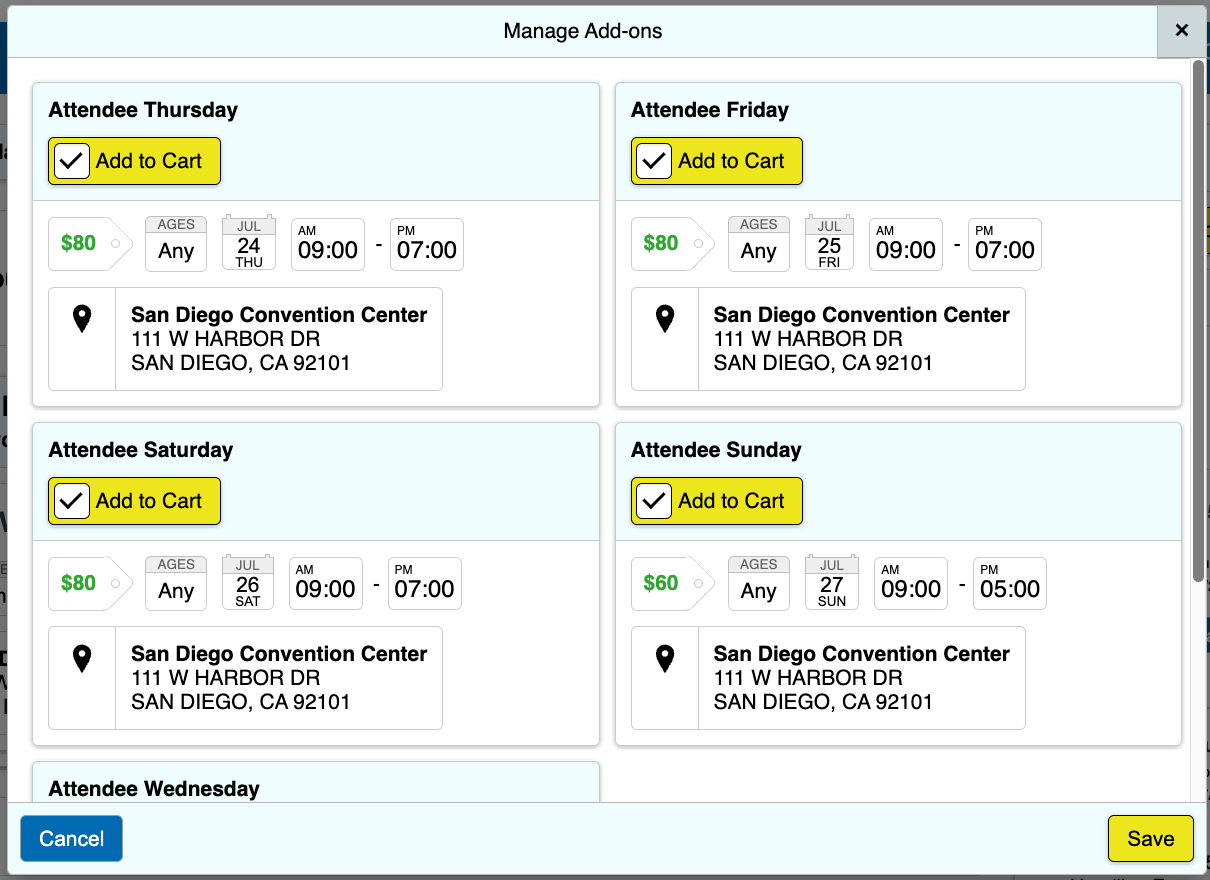Click the Saturday location pin icon

coord(82,658)
